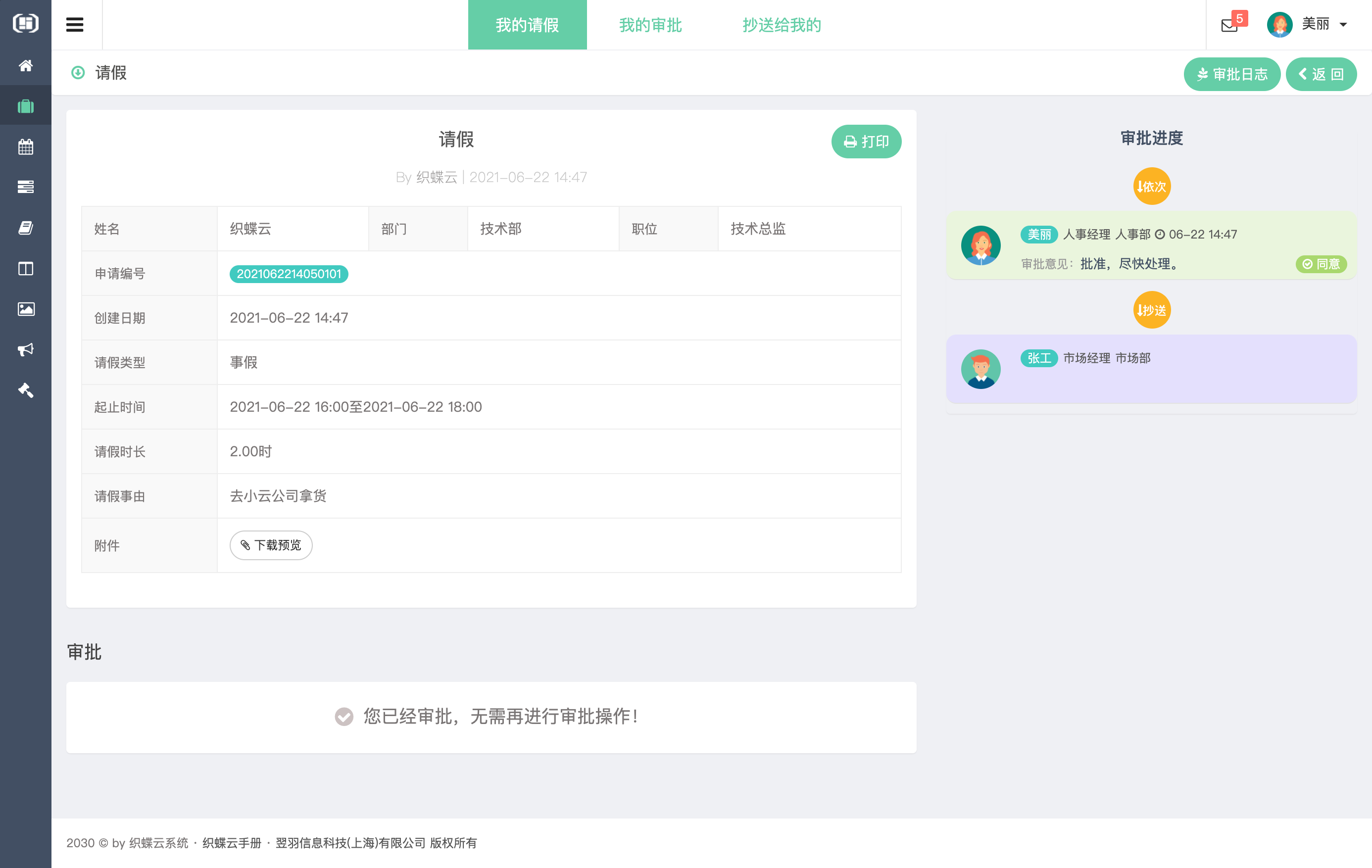Click the megaphone announcement sidebar icon

(x=26, y=349)
